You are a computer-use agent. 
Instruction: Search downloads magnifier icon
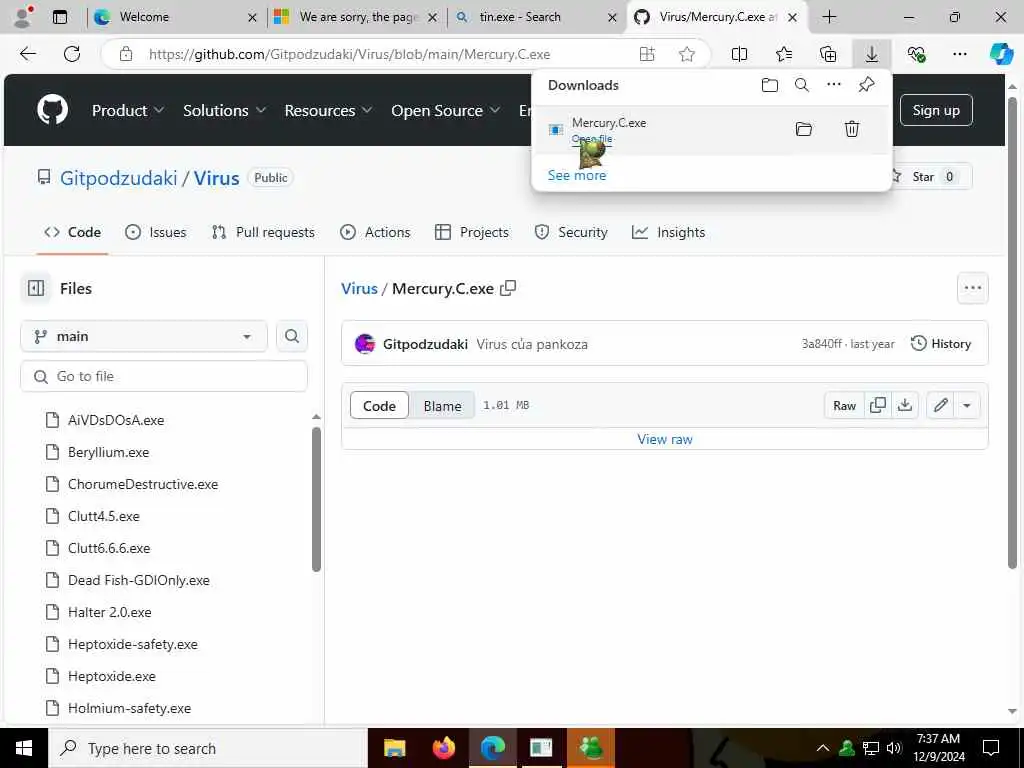802,85
